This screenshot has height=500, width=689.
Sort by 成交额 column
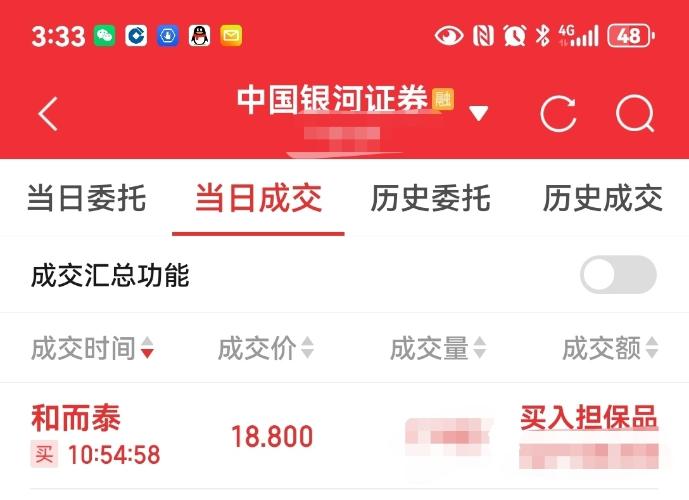coord(610,348)
